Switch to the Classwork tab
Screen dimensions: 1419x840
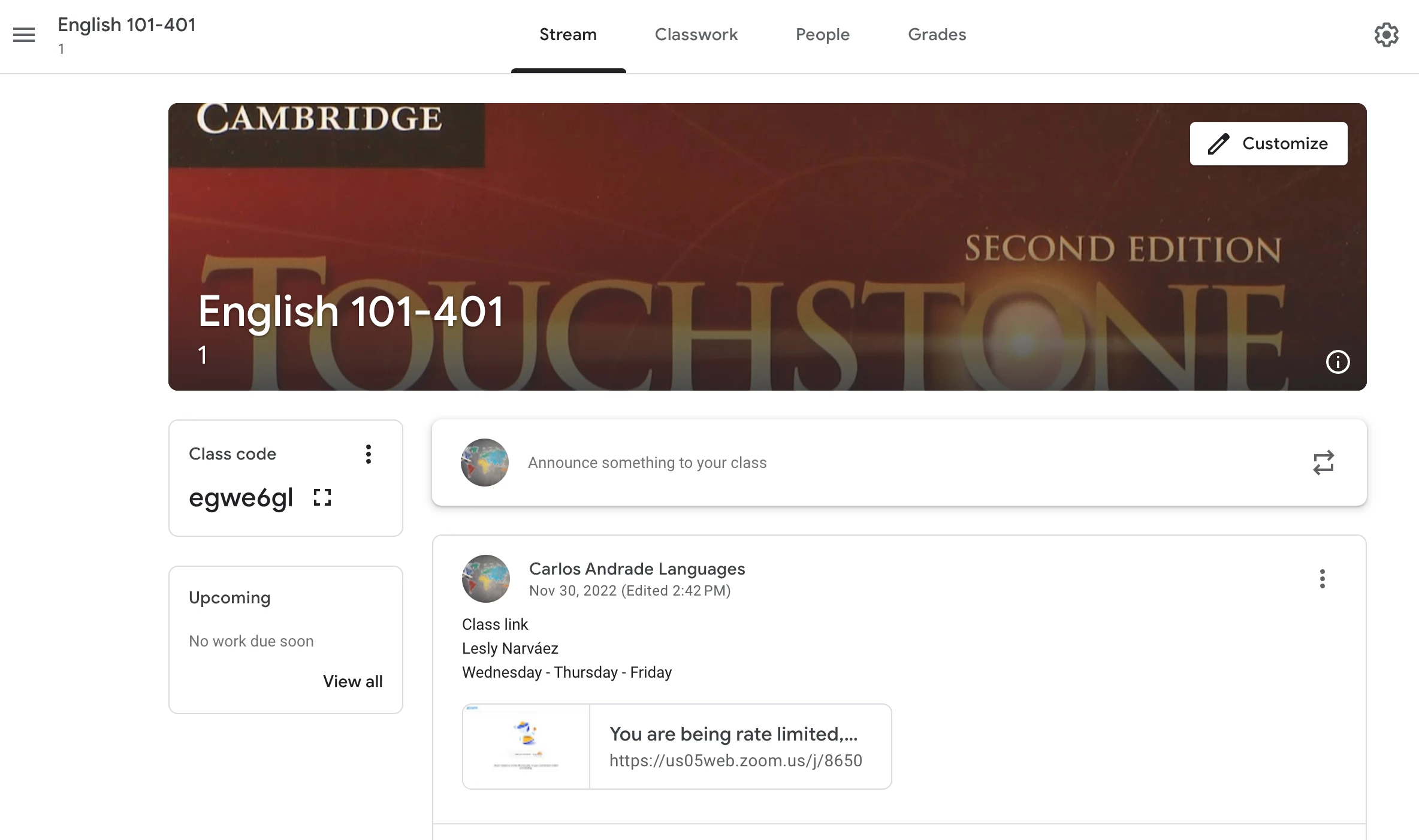click(x=696, y=35)
